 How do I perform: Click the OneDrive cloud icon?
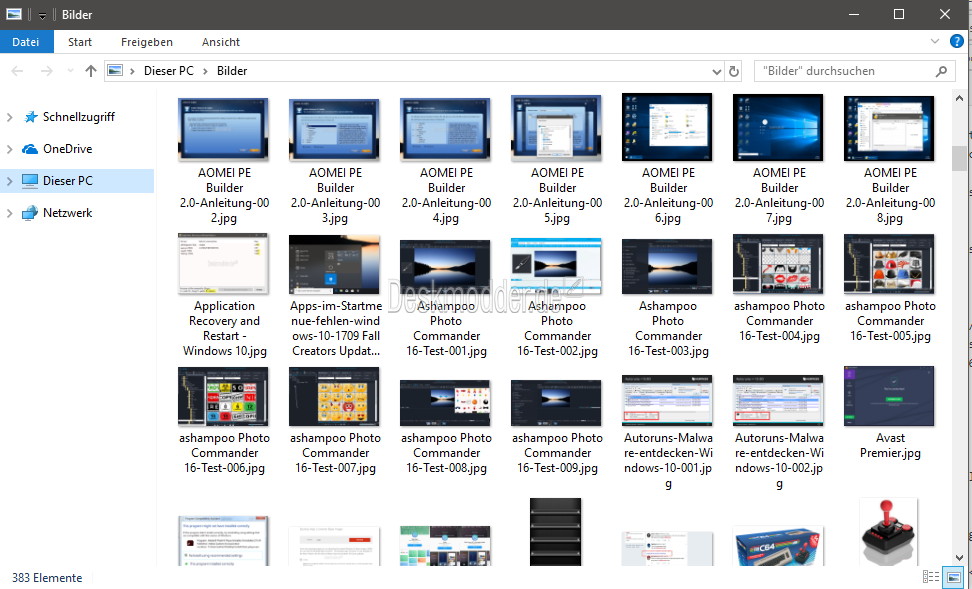(30, 149)
